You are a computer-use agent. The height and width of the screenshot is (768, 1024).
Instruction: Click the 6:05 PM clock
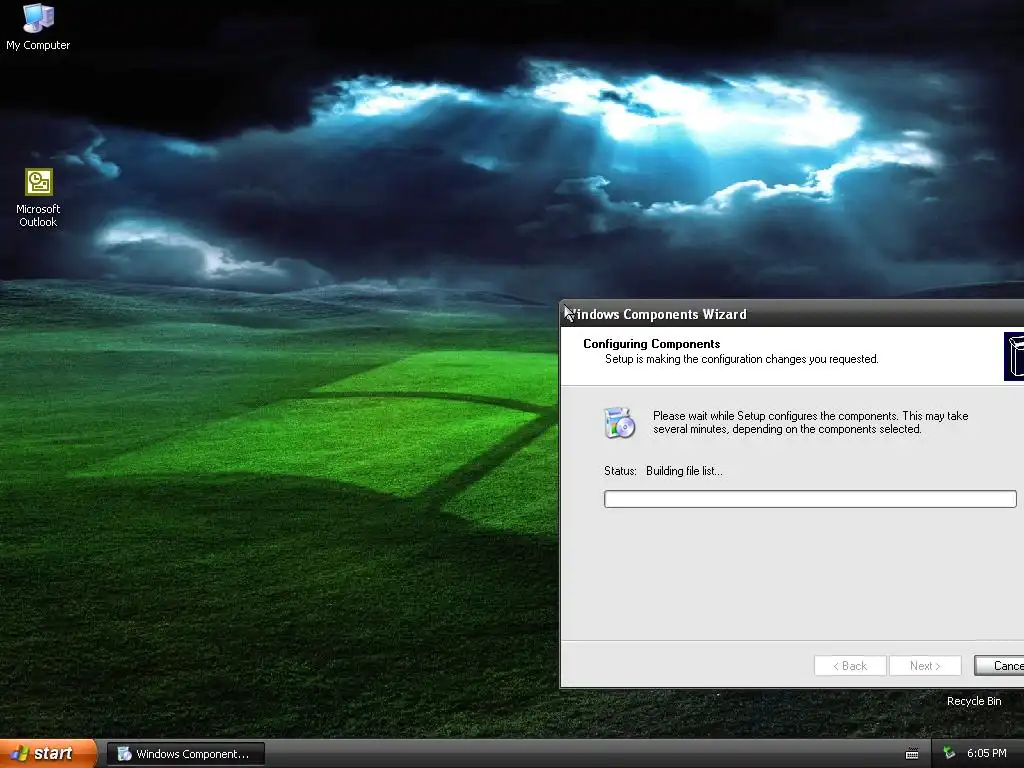click(x=986, y=754)
